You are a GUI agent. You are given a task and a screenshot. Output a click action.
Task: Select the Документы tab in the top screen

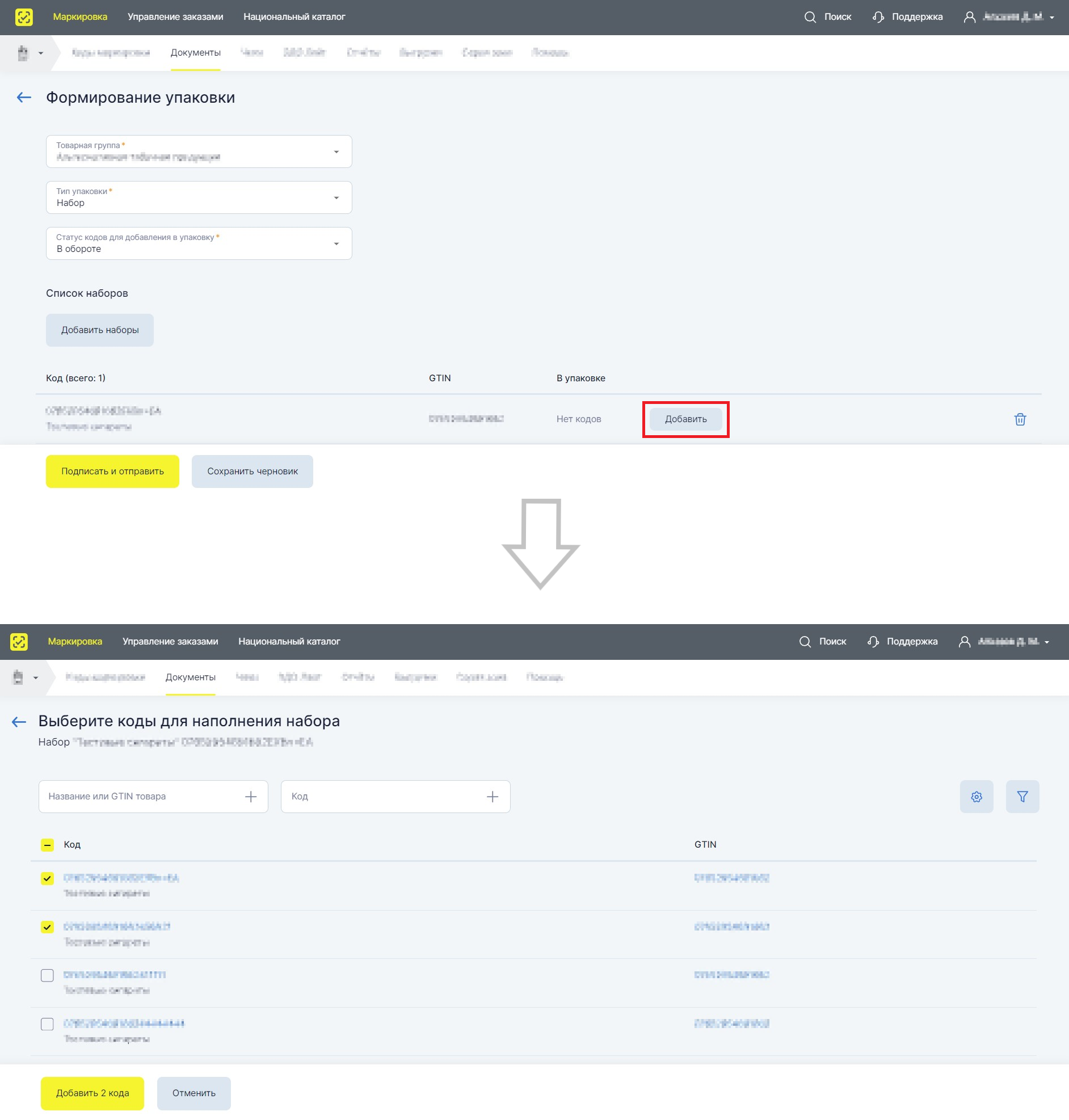pyautogui.click(x=195, y=53)
